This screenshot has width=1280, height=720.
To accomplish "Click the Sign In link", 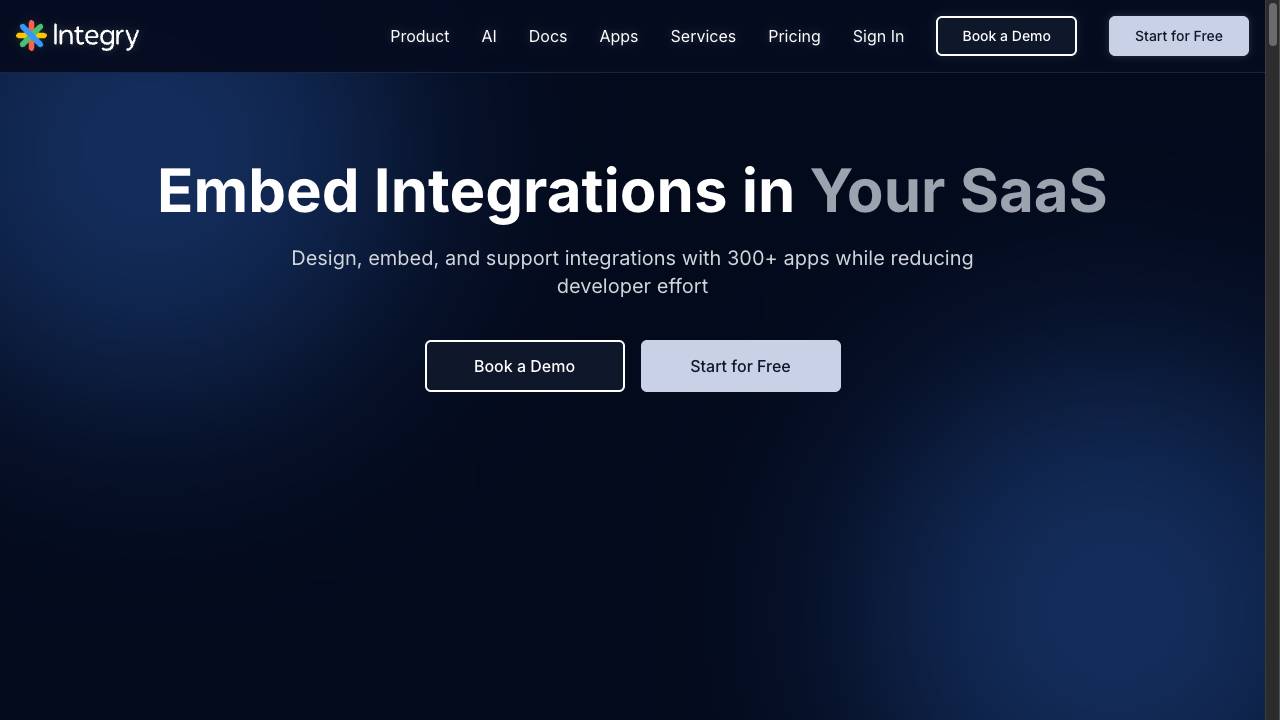I will [x=878, y=36].
